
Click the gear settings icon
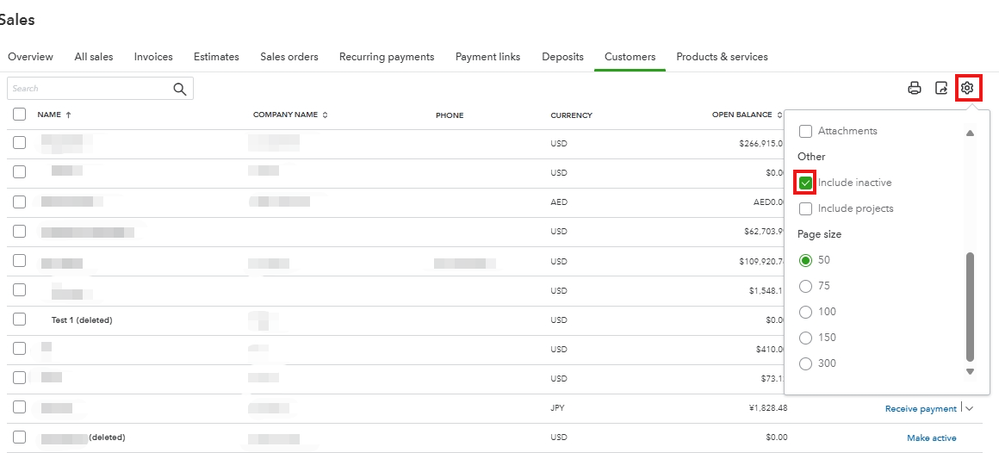[x=967, y=88]
